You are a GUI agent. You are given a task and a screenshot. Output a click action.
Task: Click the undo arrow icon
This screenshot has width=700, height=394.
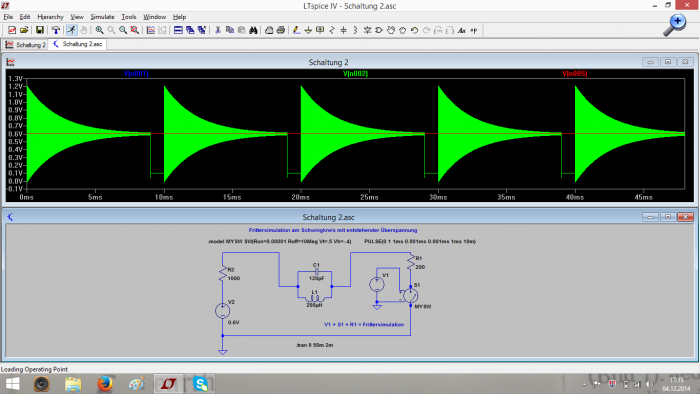tap(414, 30)
